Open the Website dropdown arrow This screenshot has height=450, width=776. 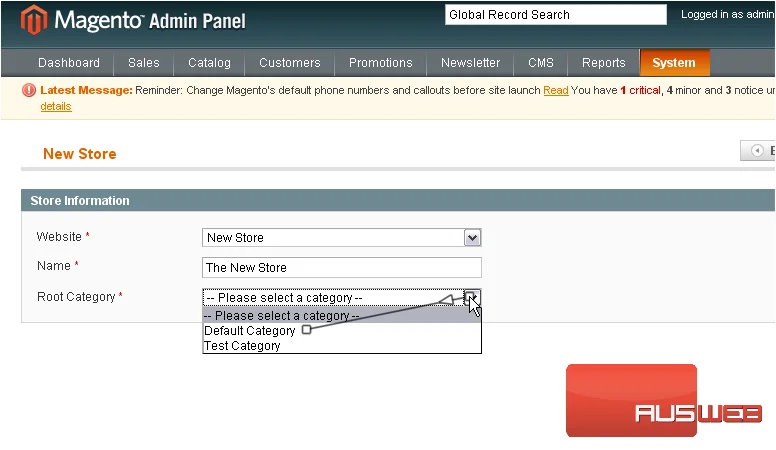click(472, 238)
